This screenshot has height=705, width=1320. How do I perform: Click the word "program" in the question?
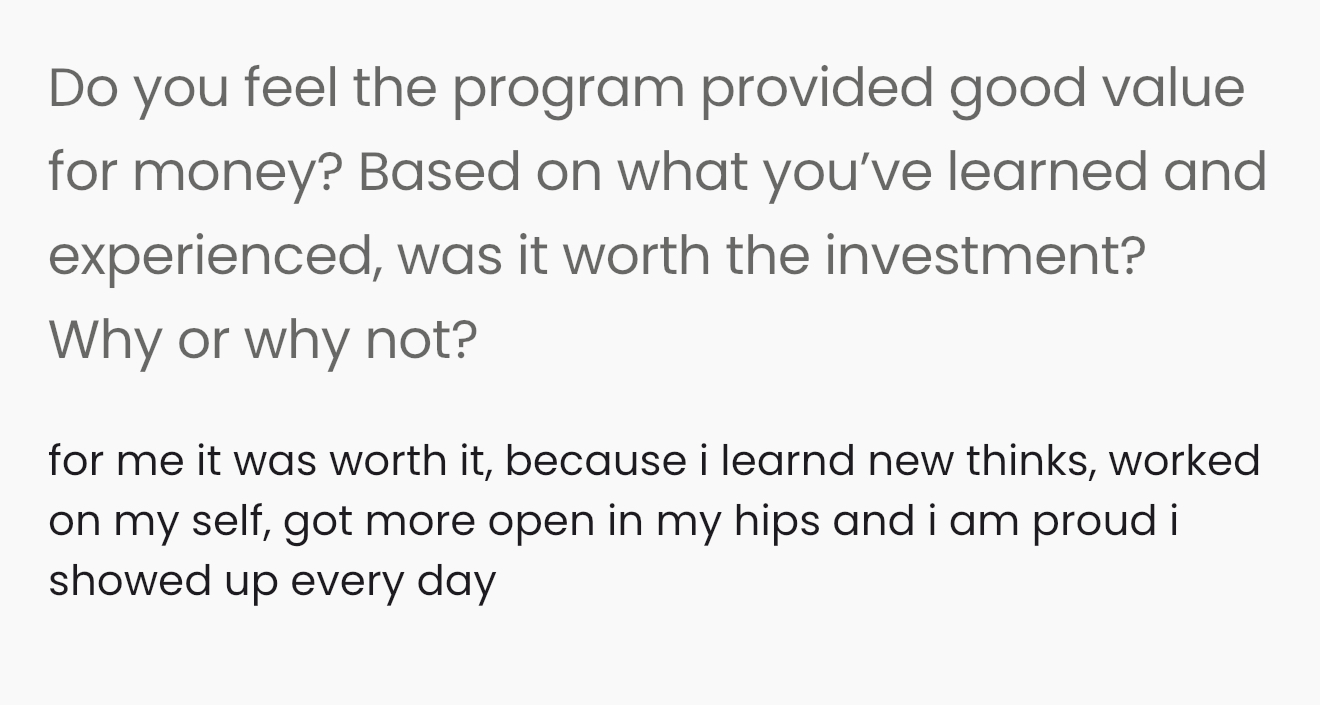568,89
